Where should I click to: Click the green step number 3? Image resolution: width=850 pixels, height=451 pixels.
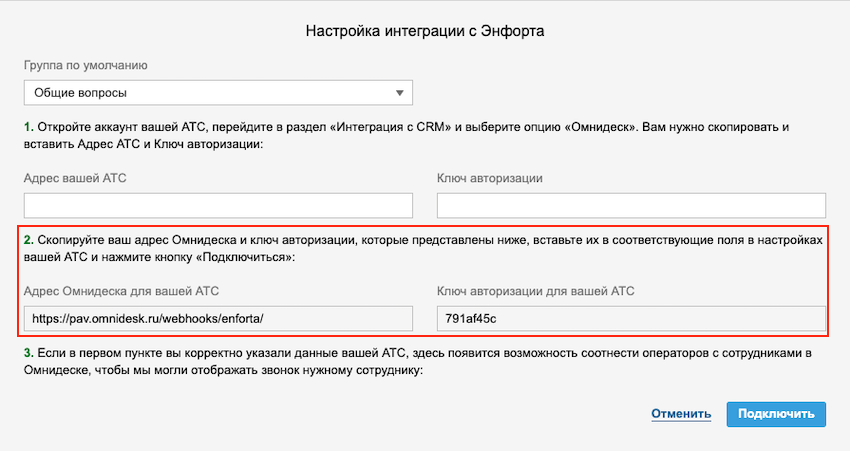coord(29,353)
